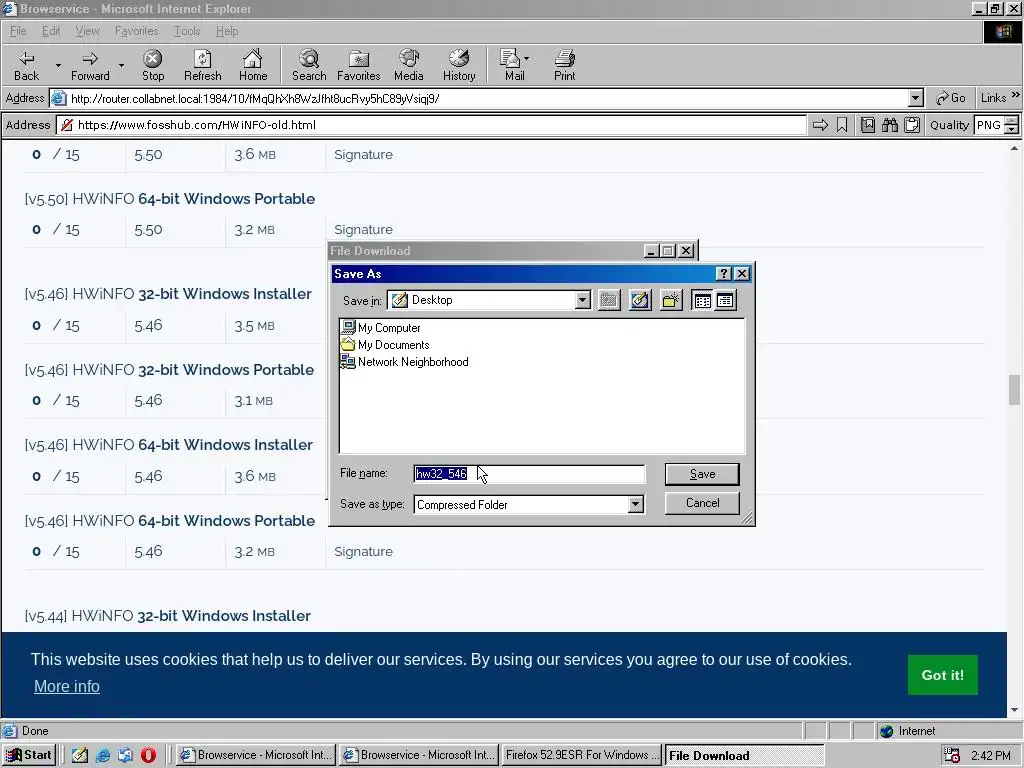
Task: Open the View menu
Action: click(88, 31)
